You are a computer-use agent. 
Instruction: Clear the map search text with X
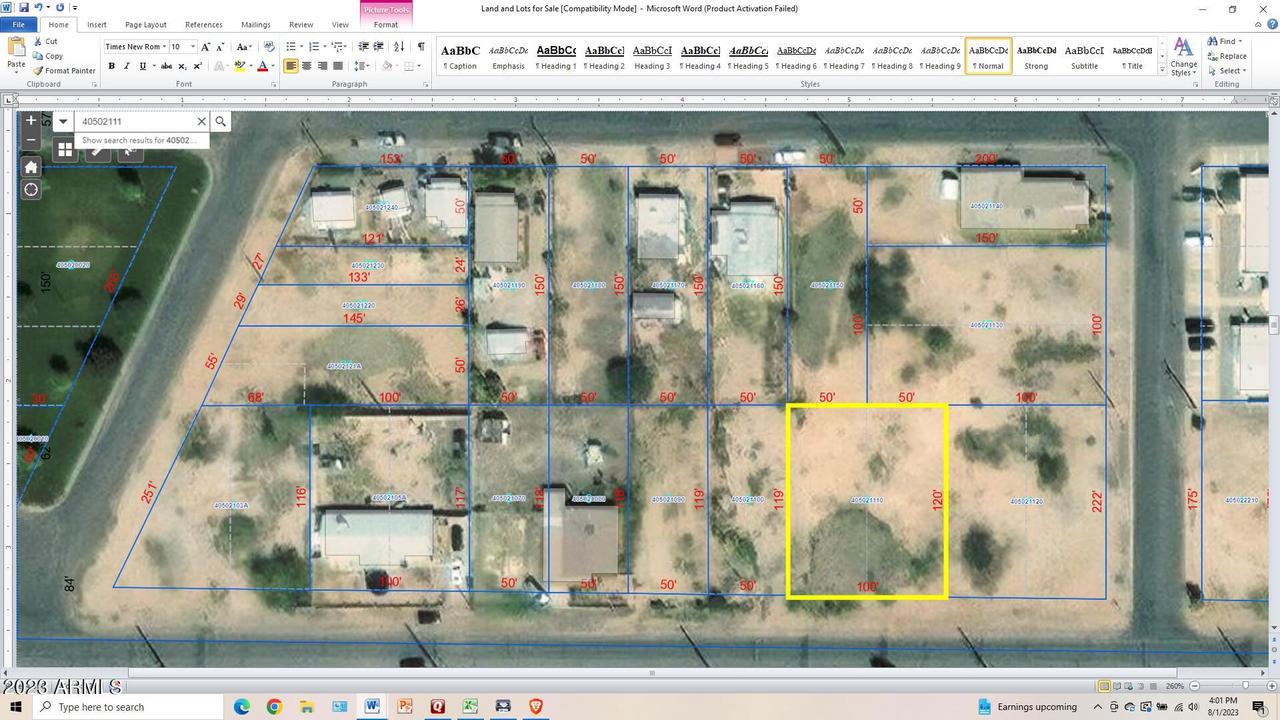(x=201, y=121)
